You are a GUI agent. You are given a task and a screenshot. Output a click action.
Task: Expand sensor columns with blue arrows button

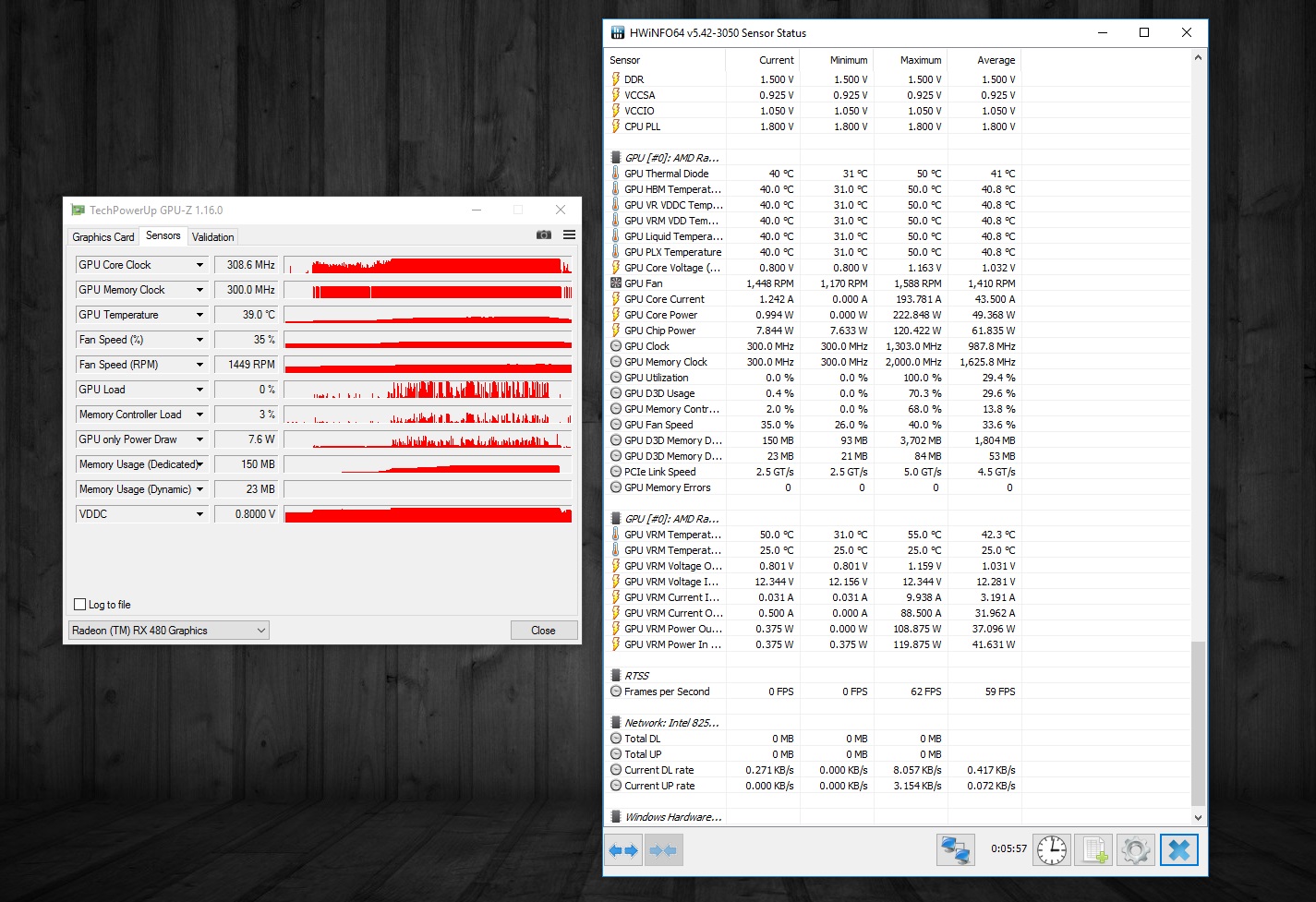tap(623, 850)
